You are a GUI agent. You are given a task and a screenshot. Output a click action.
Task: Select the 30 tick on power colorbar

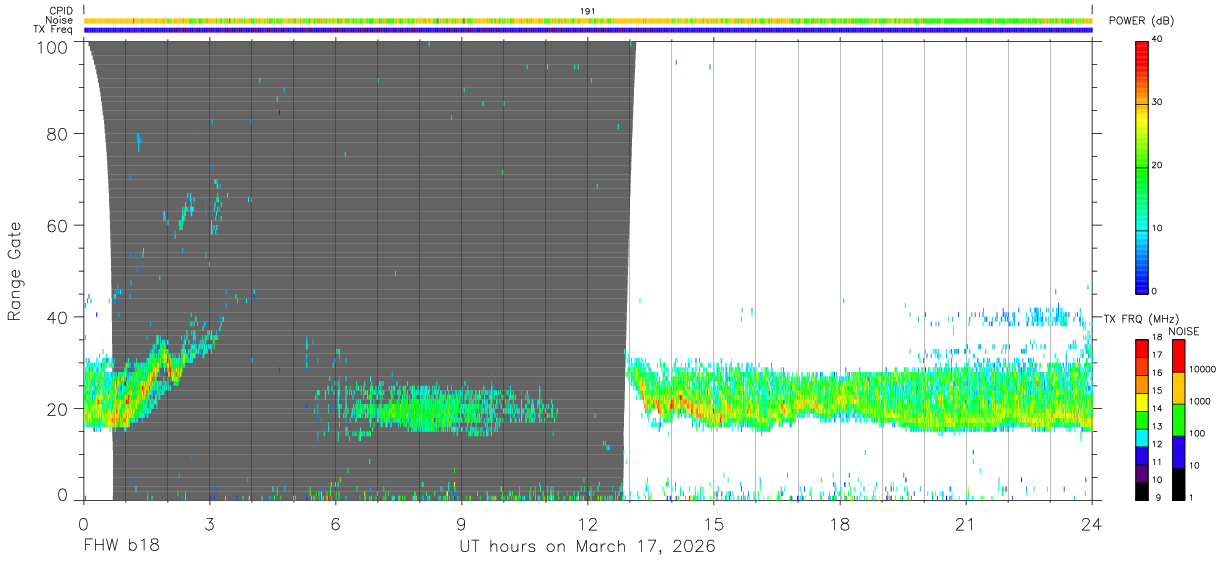tap(1158, 103)
